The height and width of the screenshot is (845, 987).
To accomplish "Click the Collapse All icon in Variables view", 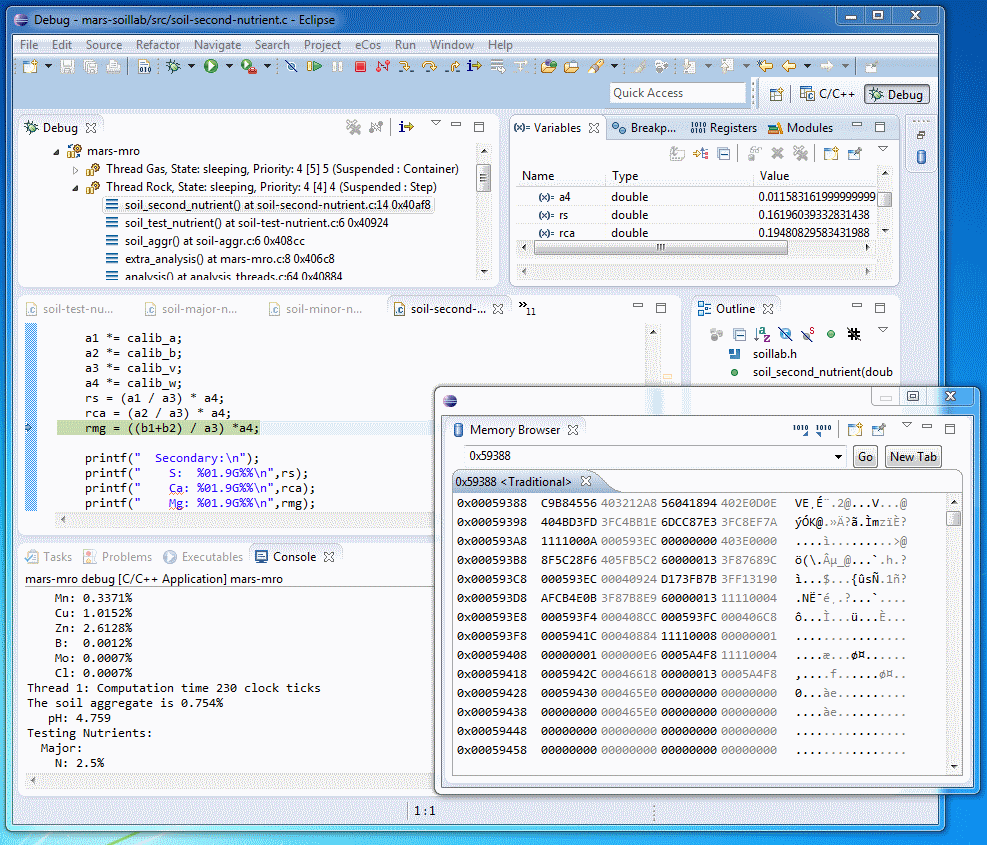I will pos(723,153).
